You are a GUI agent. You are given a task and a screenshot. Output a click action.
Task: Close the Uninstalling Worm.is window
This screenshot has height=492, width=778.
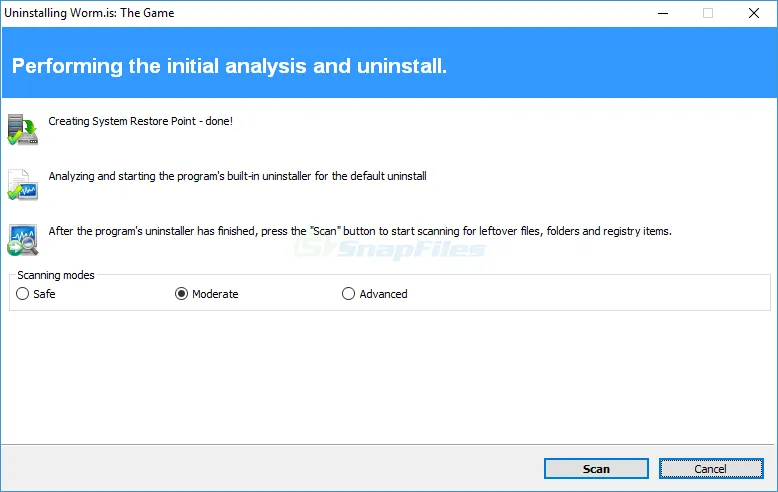click(x=754, y=13)
